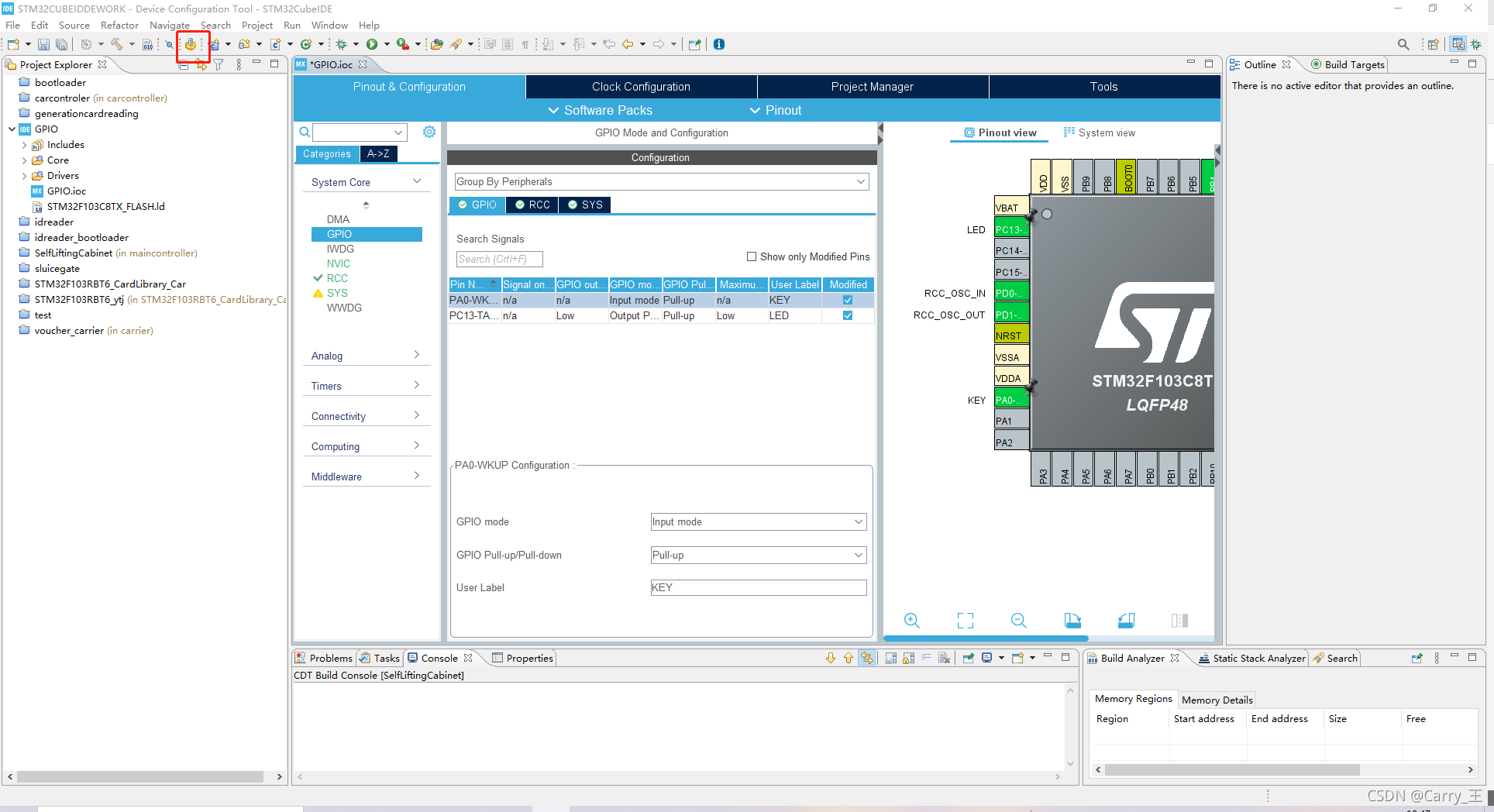Expand the Connectivity category
The width and height of the screenshot is (1494, 812).
(366, 416)
